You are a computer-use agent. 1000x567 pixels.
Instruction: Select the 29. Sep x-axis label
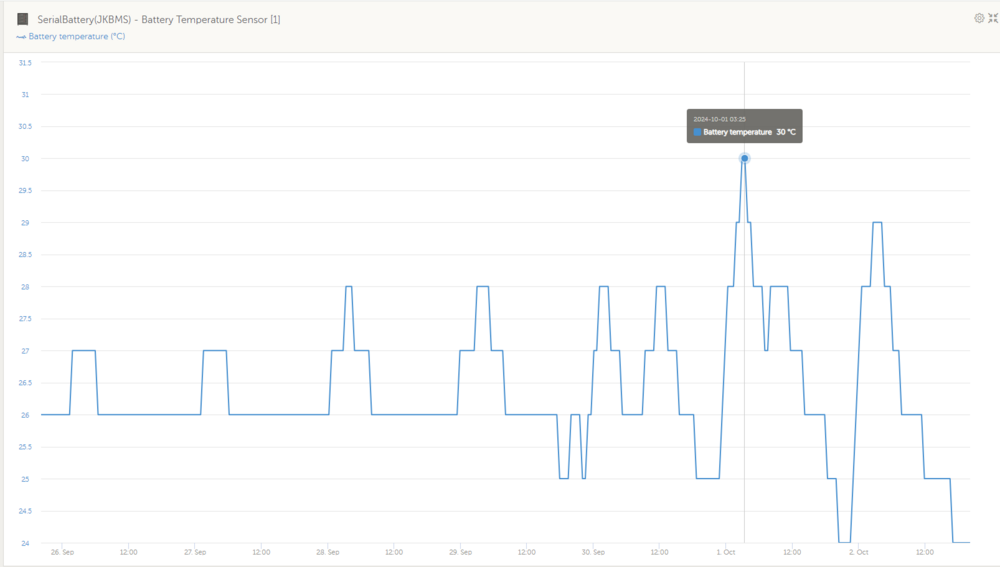(x=460, y=551)
